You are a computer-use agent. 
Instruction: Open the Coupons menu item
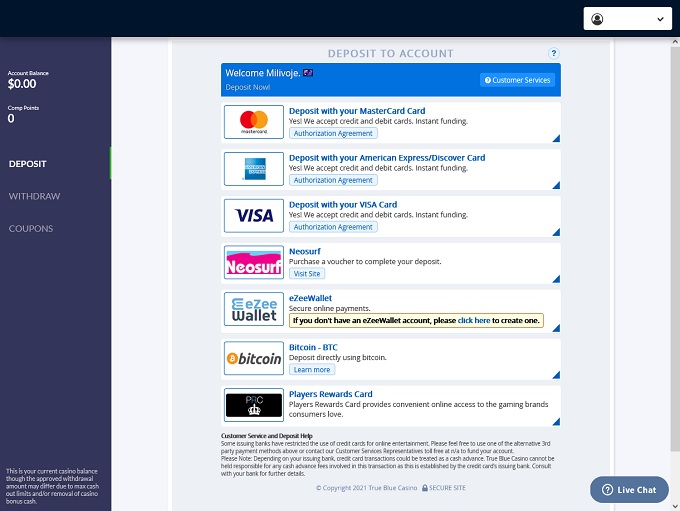(31, 228)
